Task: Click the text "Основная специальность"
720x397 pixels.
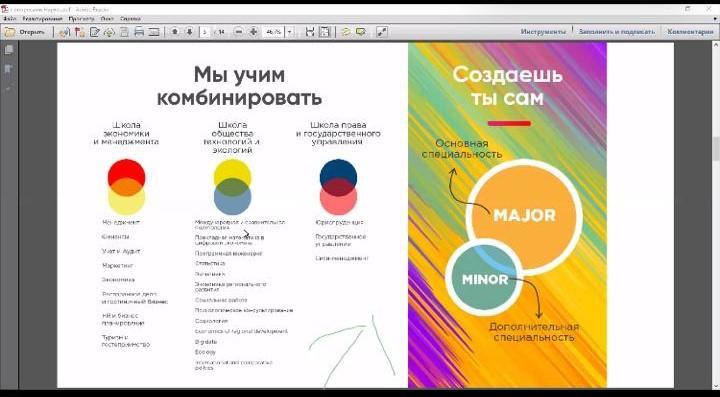Action: (462, 149)
